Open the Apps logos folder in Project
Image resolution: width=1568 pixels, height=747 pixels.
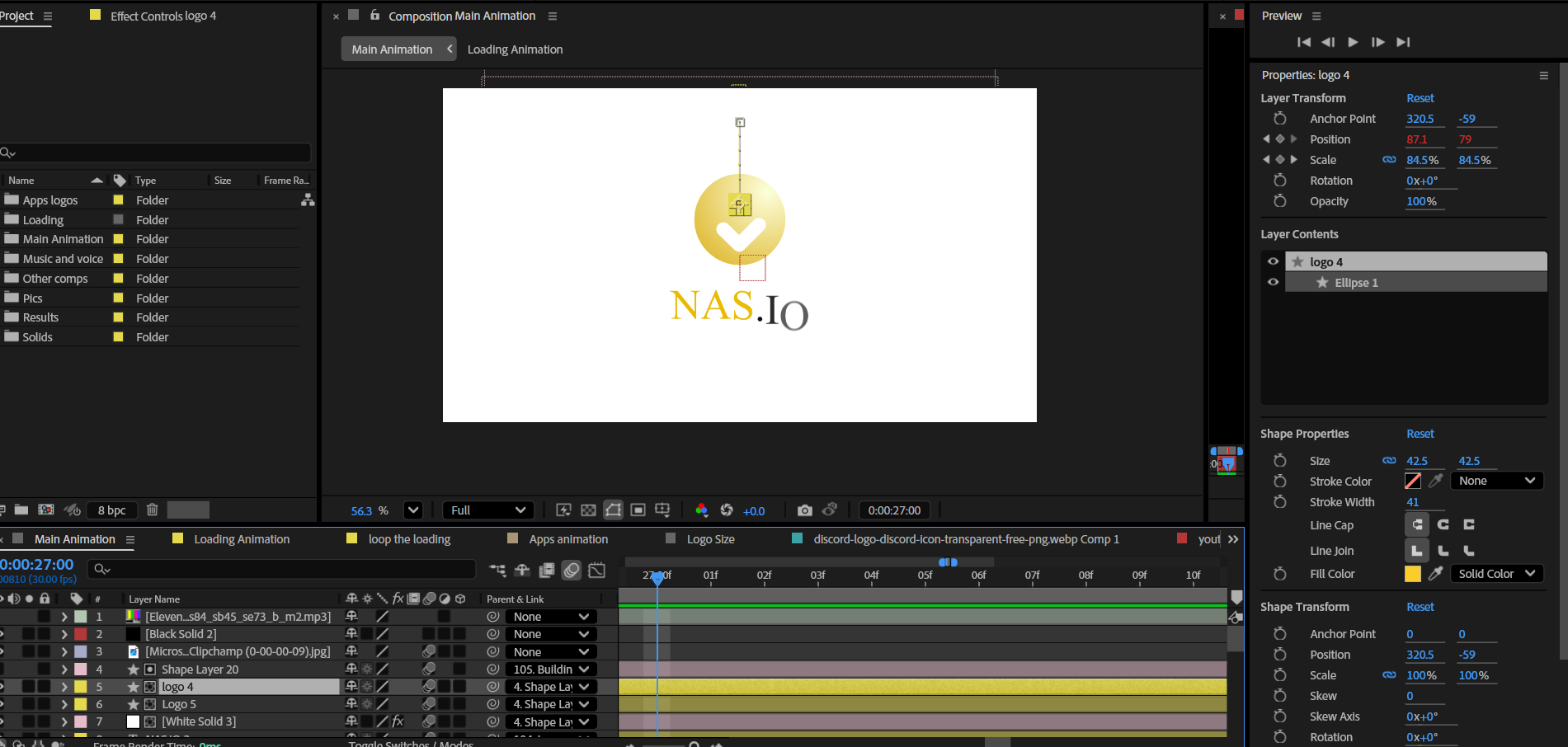50,200
